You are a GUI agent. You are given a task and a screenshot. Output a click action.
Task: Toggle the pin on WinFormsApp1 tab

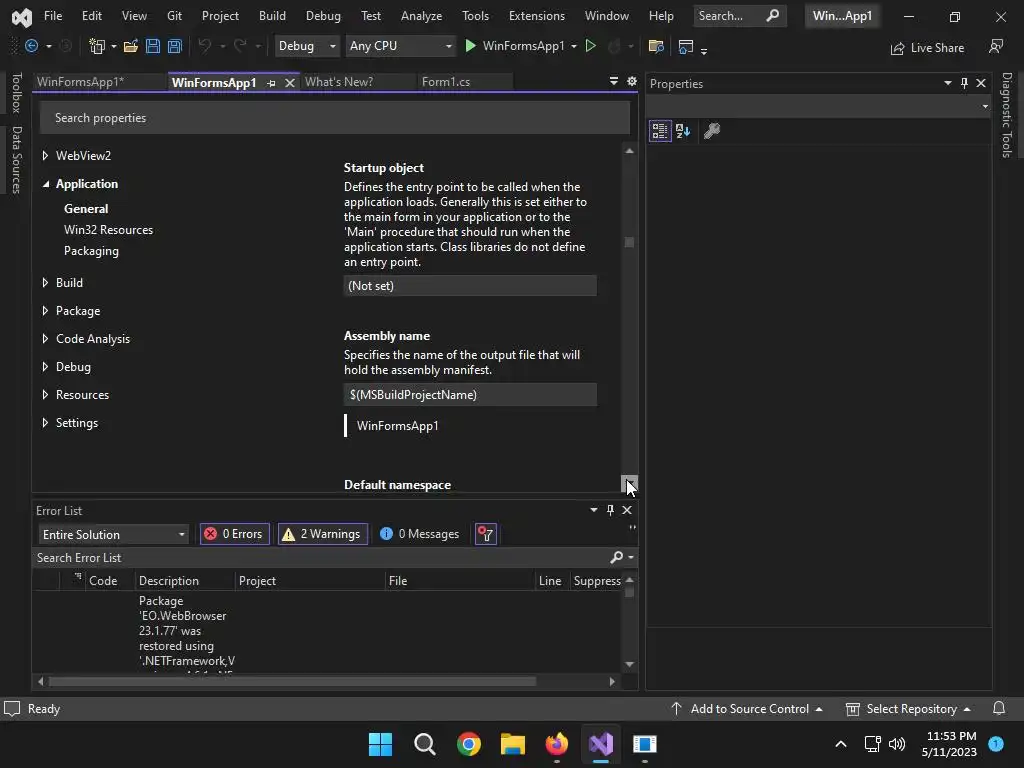(x=271, y=83)
